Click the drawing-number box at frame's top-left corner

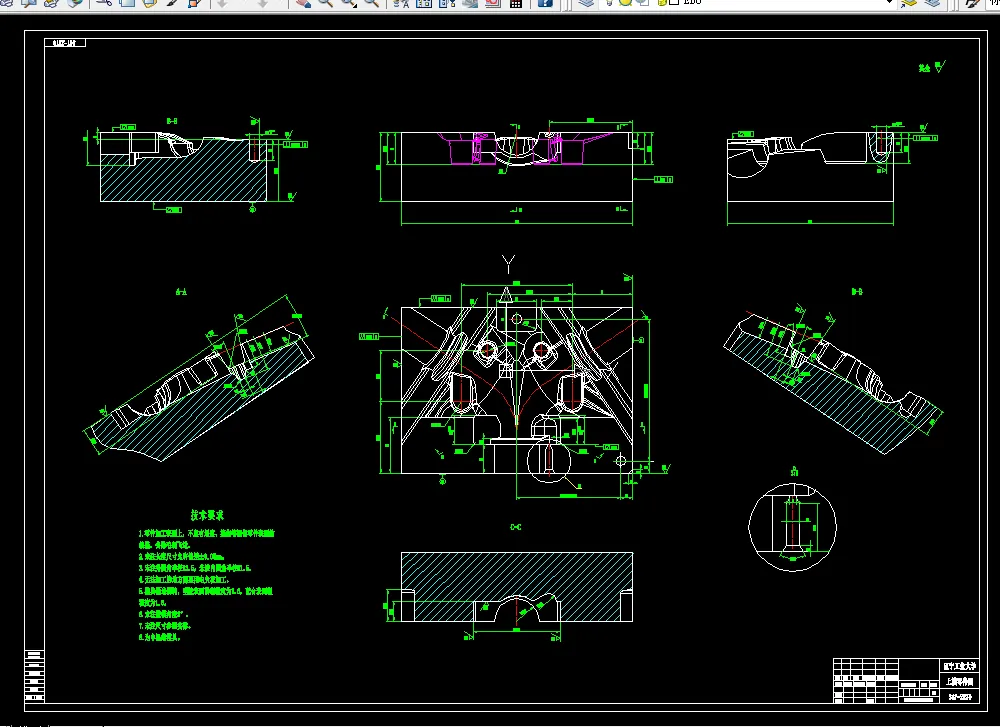coord(64,43)
